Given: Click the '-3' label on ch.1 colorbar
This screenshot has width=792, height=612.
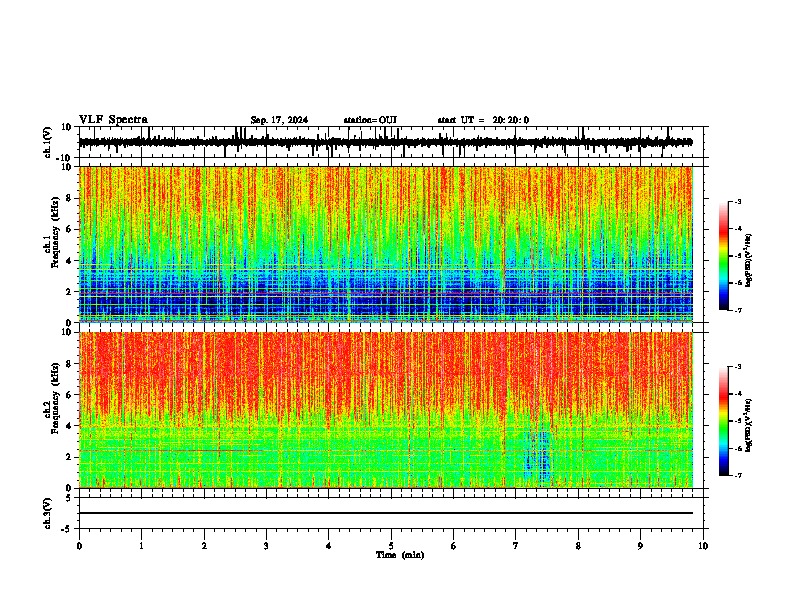Looking at the screenshot, I should click(x=737, y=201).
